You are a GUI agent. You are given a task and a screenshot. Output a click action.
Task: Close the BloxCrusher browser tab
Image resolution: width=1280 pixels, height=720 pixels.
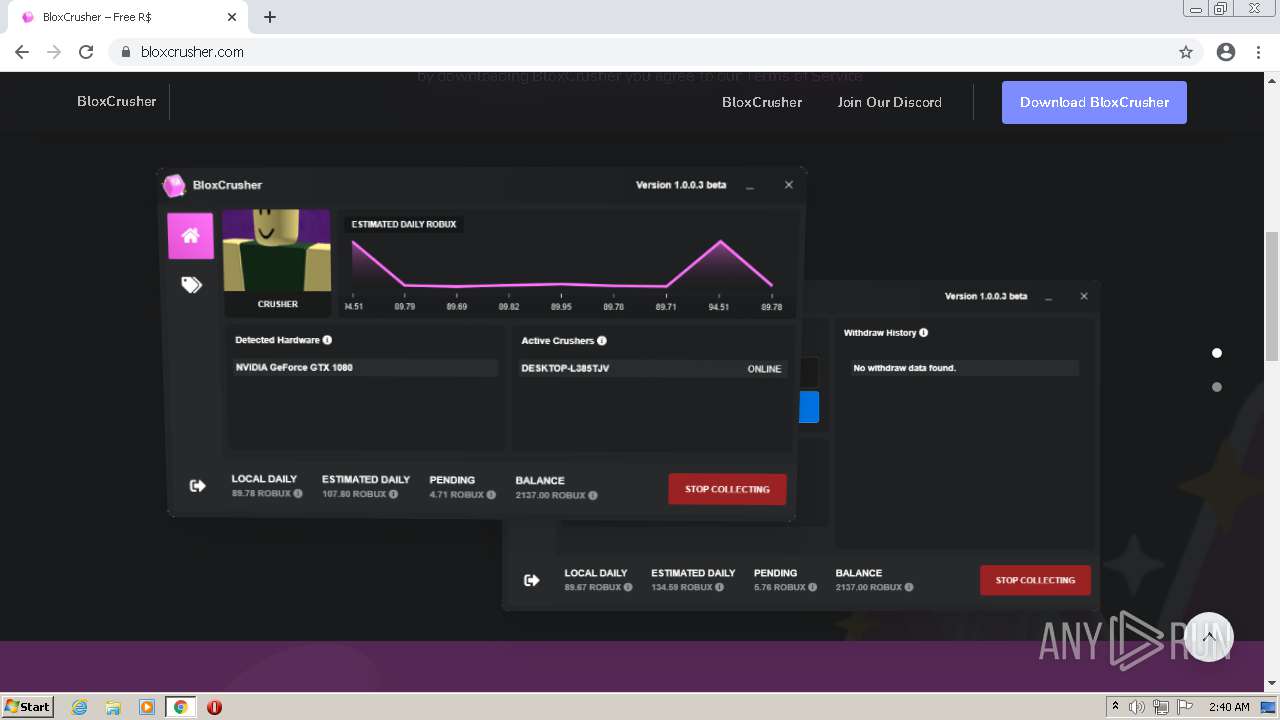[x=232, y=17]
